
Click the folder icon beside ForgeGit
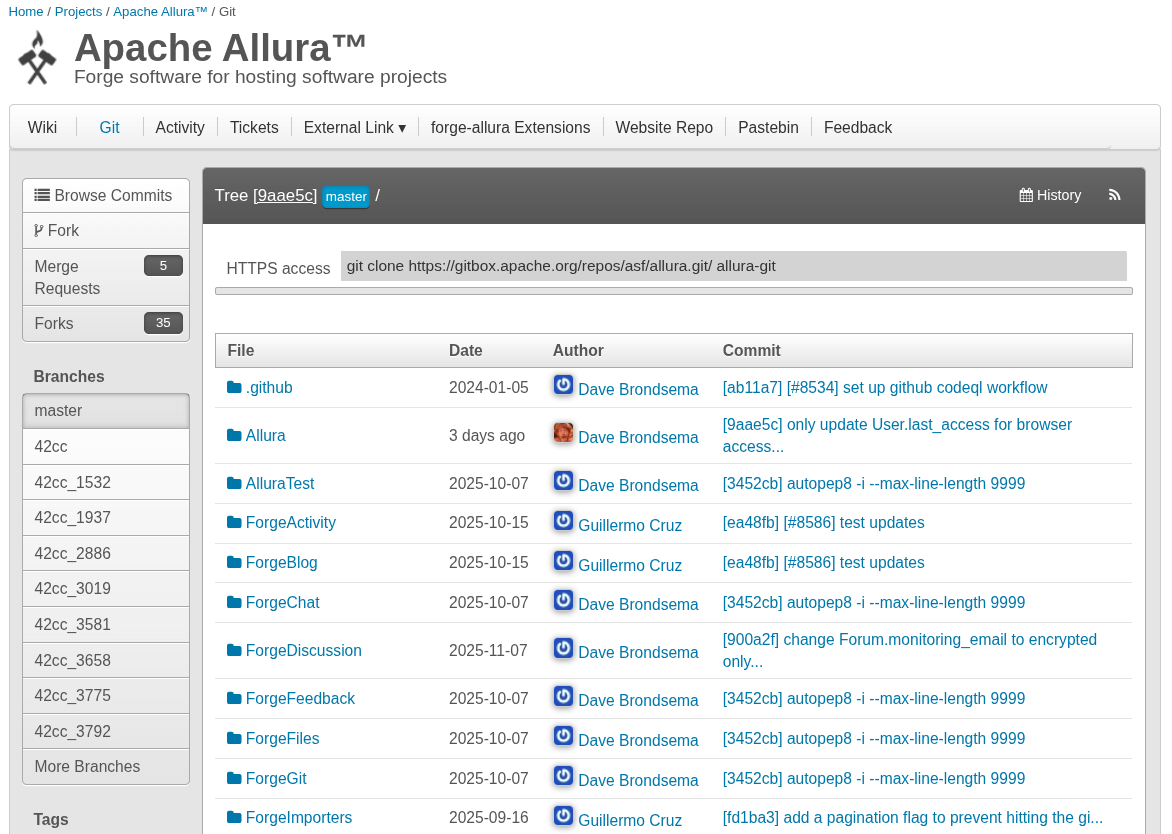232,778
